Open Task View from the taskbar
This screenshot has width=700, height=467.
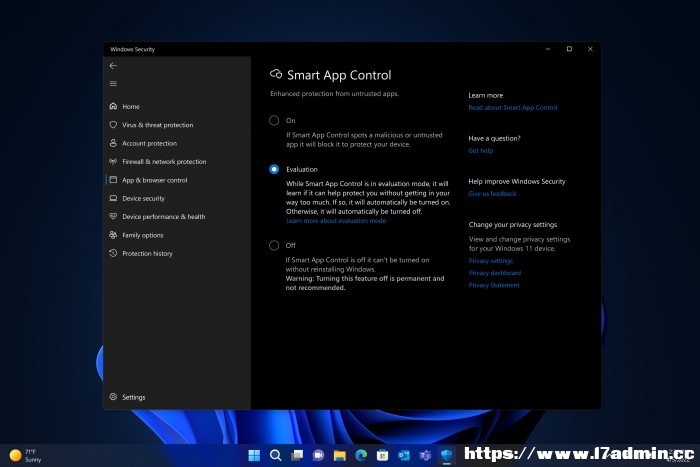[x=297, y=455]
